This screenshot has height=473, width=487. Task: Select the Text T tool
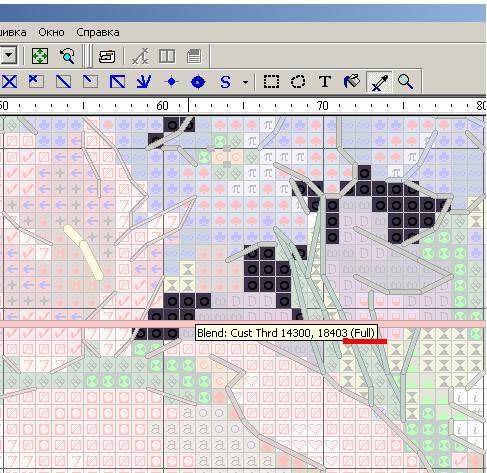click(325, 82)
